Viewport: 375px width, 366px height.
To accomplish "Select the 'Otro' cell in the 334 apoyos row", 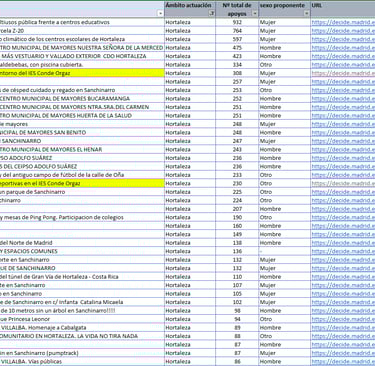I will (x=284, y=65).
